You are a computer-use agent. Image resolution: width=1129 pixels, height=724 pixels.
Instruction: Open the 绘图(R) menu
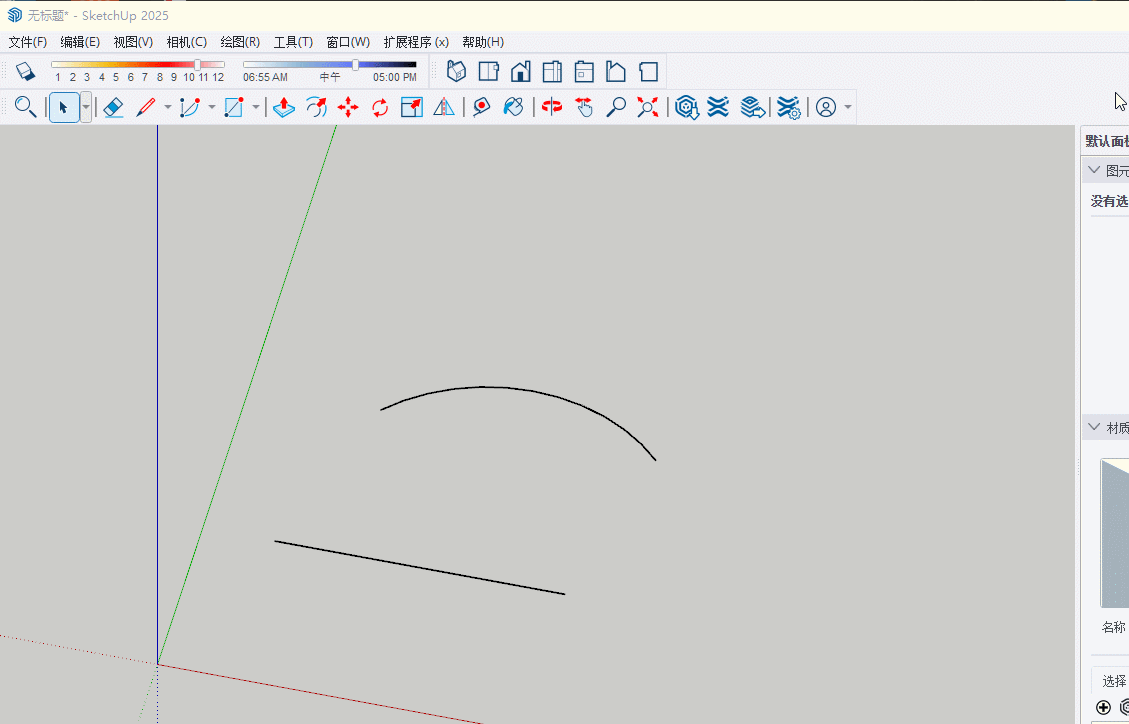tap(240, 42)
